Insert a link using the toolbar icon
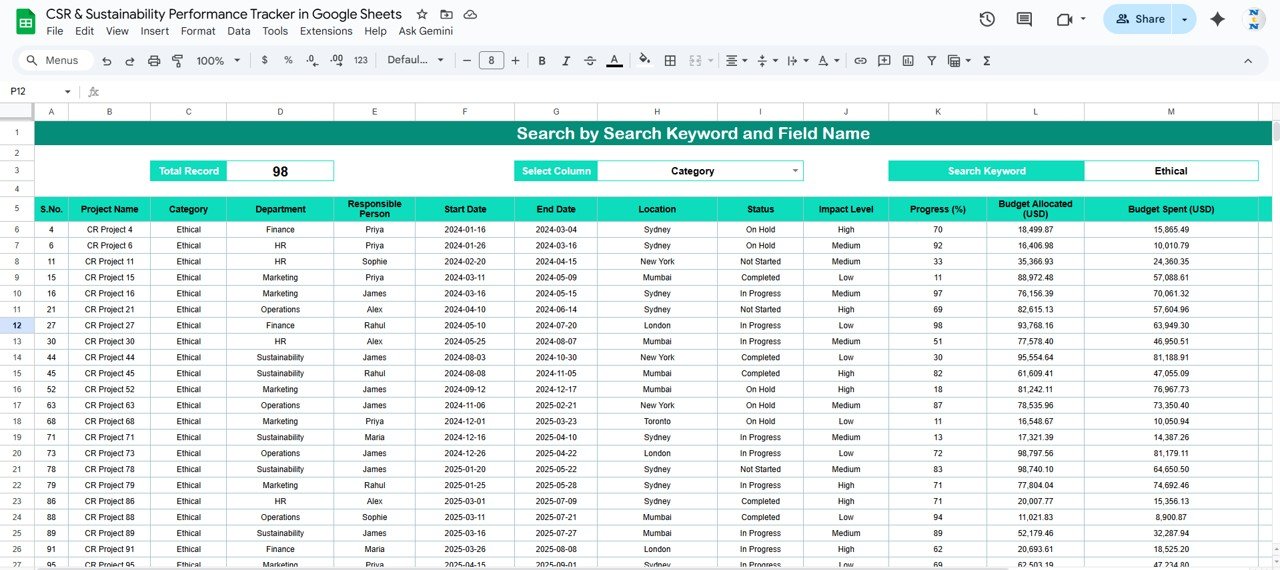1280x570 pixels. [860, 61]
